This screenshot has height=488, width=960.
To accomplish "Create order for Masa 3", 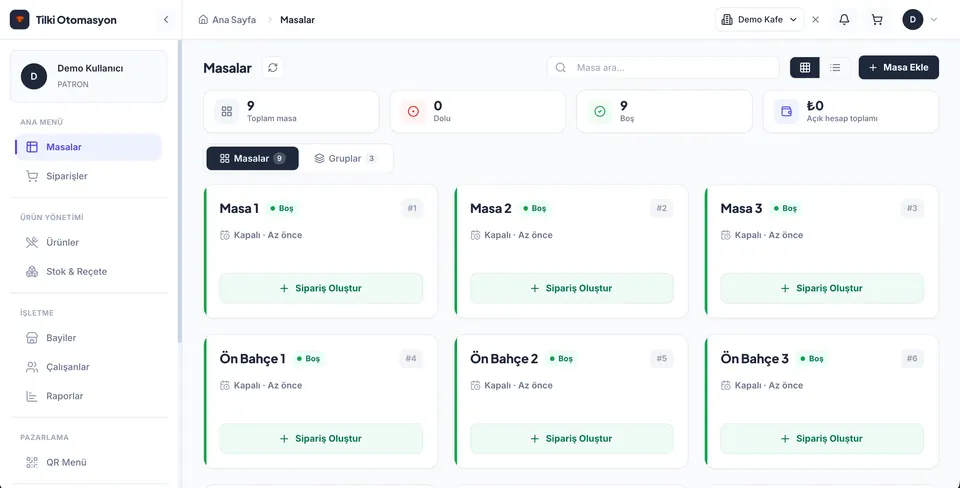I will 822,288.
